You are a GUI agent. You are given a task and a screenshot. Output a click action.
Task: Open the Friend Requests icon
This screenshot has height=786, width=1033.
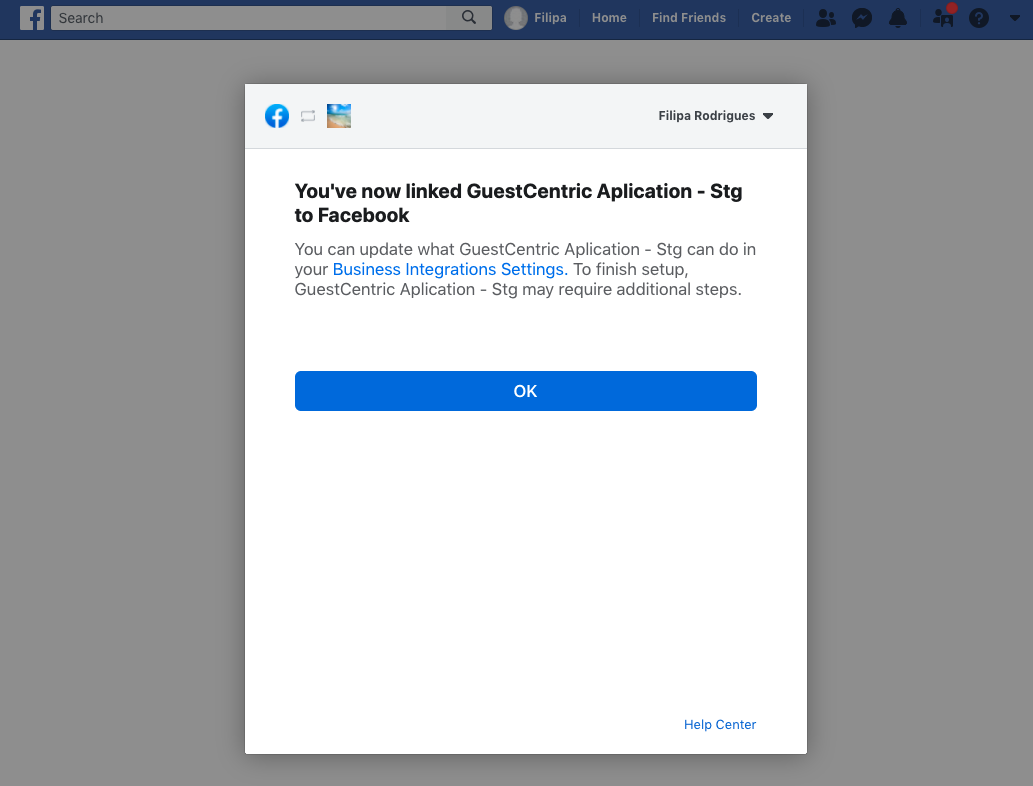click(x=825, y=18)
